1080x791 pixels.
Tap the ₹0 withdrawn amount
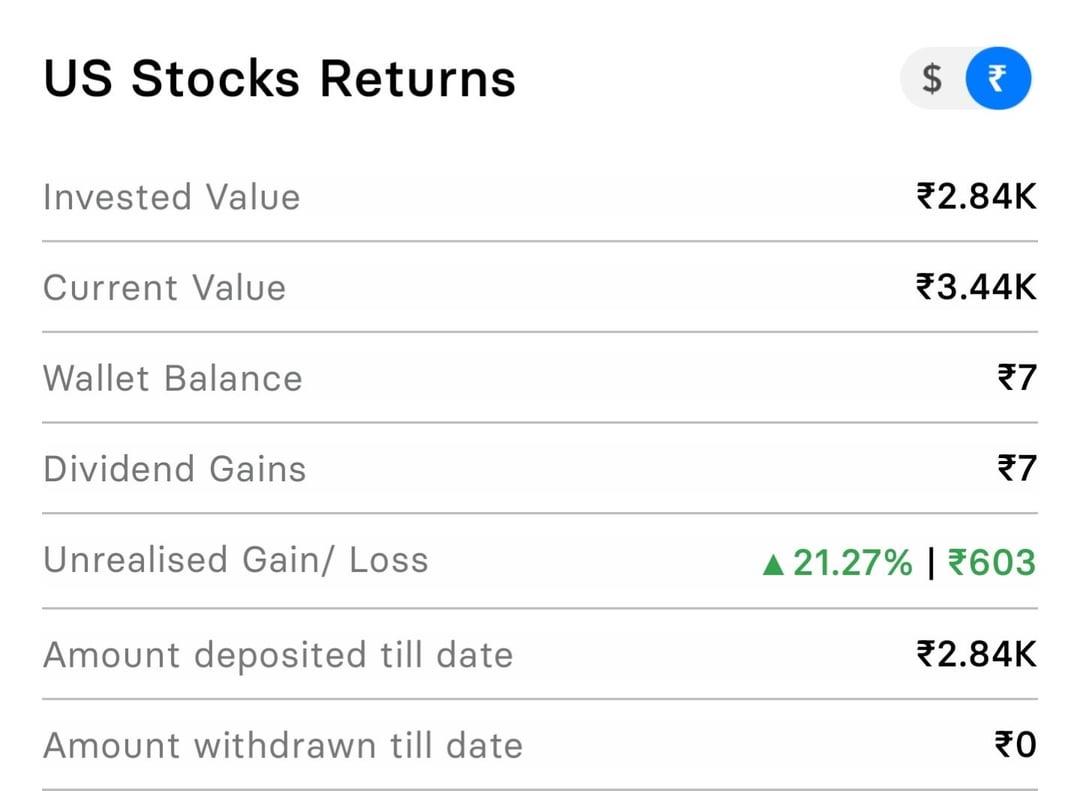click(1015, 745)
